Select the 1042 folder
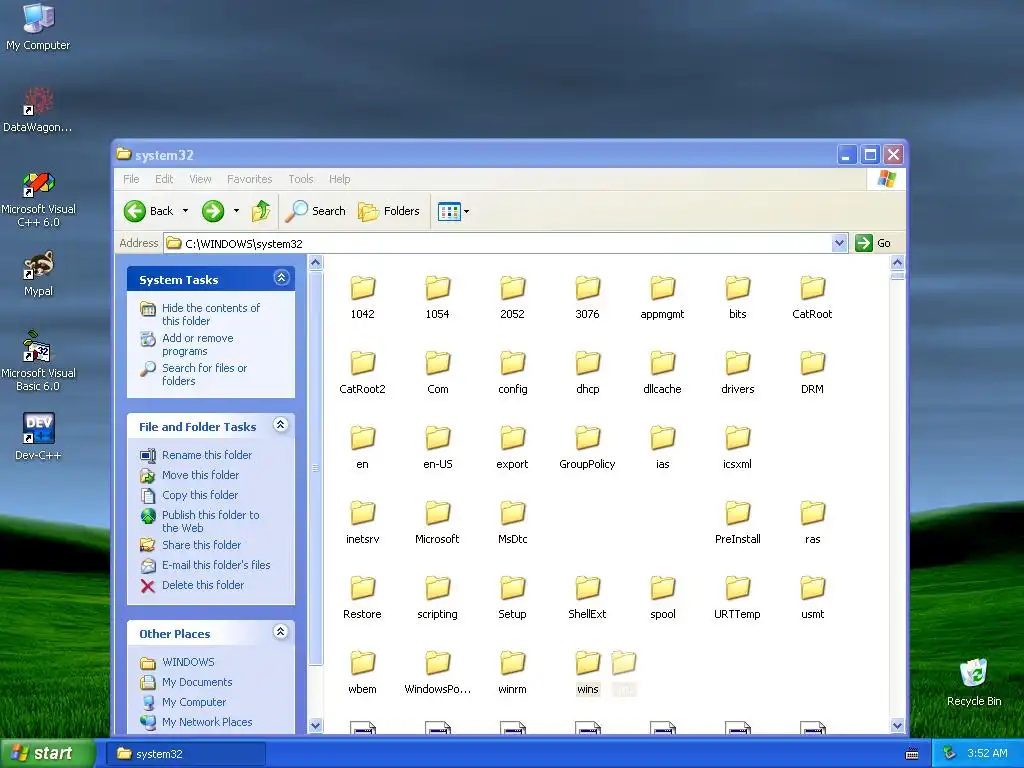This screenshot has width=1024, height=768. 362,297
